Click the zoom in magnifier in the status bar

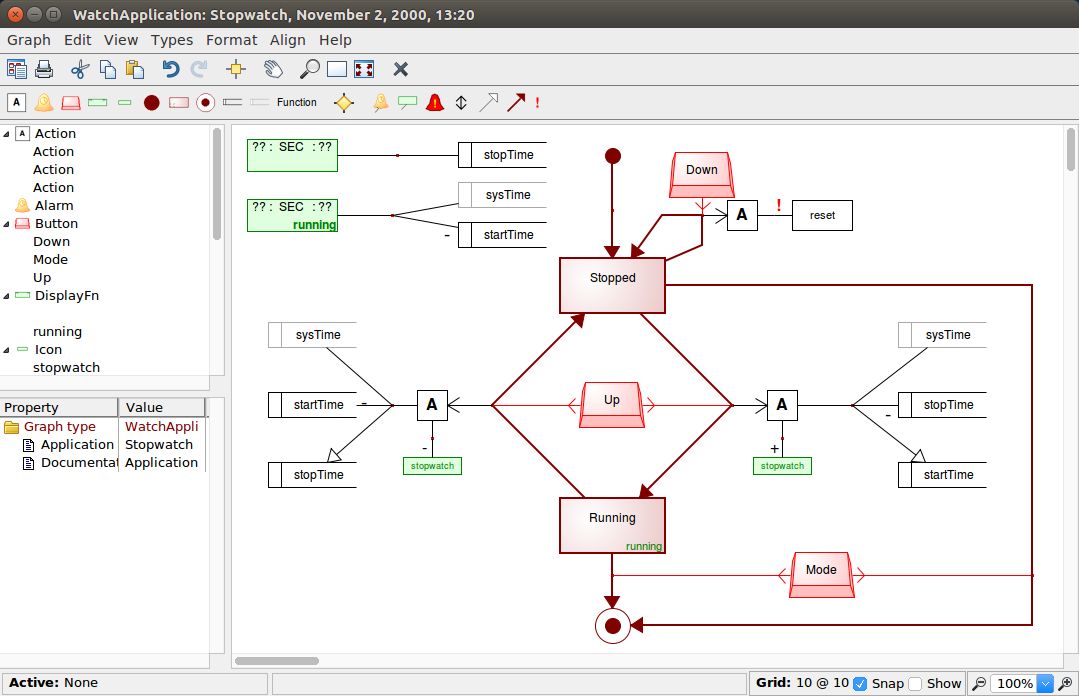pyautogui.click(x=1066, y=684)
